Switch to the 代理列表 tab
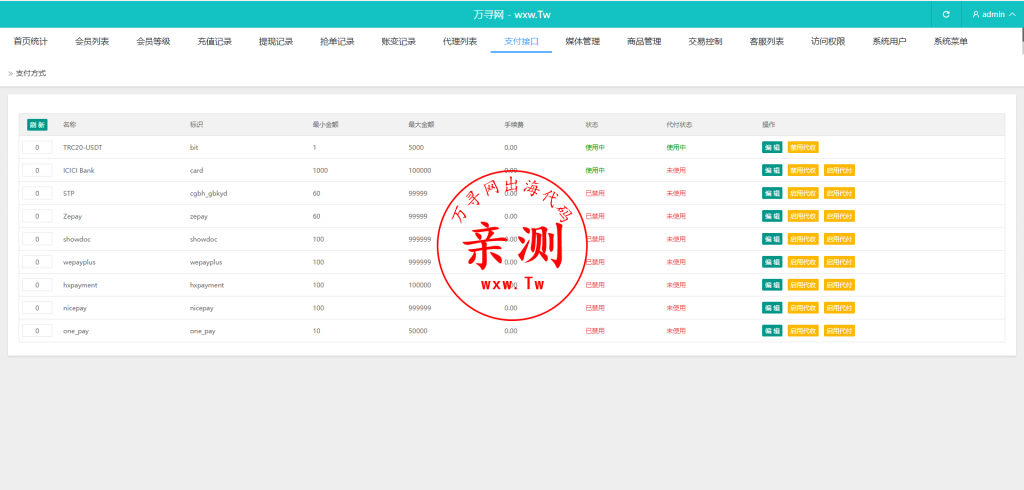 point(460,41)
